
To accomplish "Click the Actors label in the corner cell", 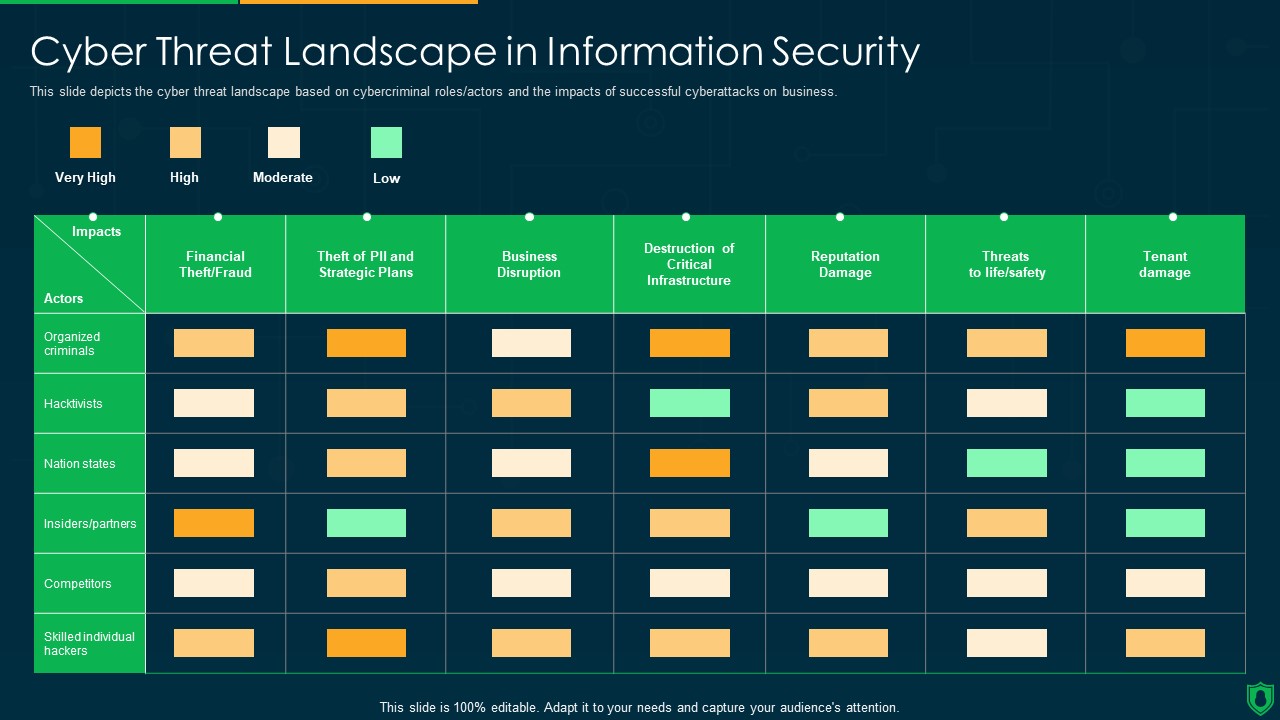I will (x=63, y=298).
